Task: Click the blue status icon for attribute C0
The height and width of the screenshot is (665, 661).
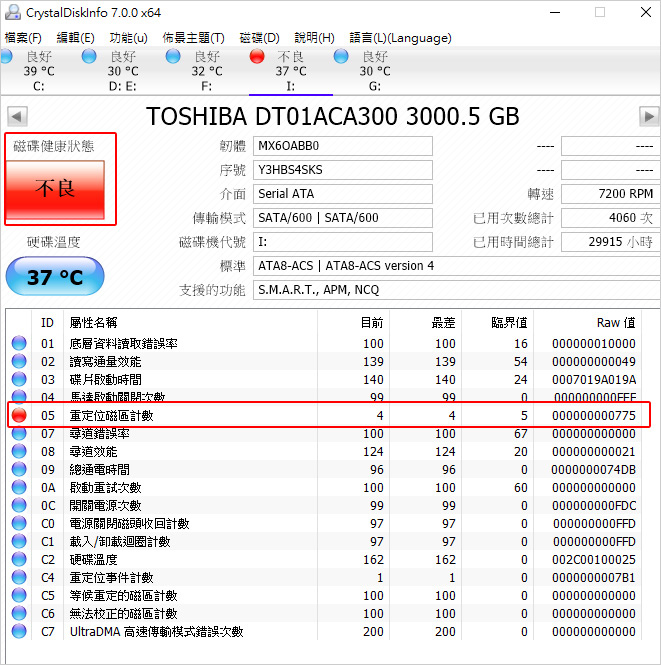Action: (19, 523)
